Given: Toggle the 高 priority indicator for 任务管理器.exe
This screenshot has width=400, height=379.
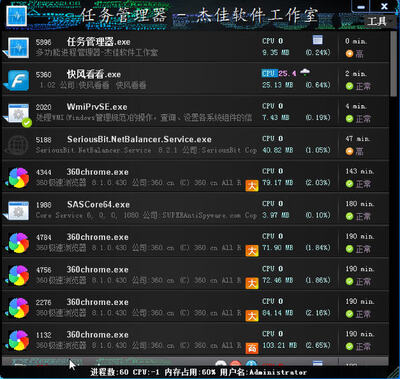Looking at the screenshot, I should coord(354,53).
